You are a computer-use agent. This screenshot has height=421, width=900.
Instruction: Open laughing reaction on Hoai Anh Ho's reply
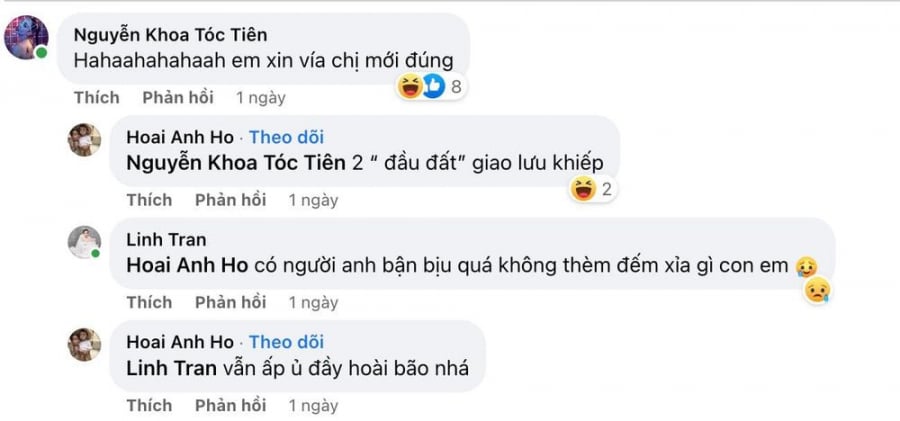(x=592, y=187)
